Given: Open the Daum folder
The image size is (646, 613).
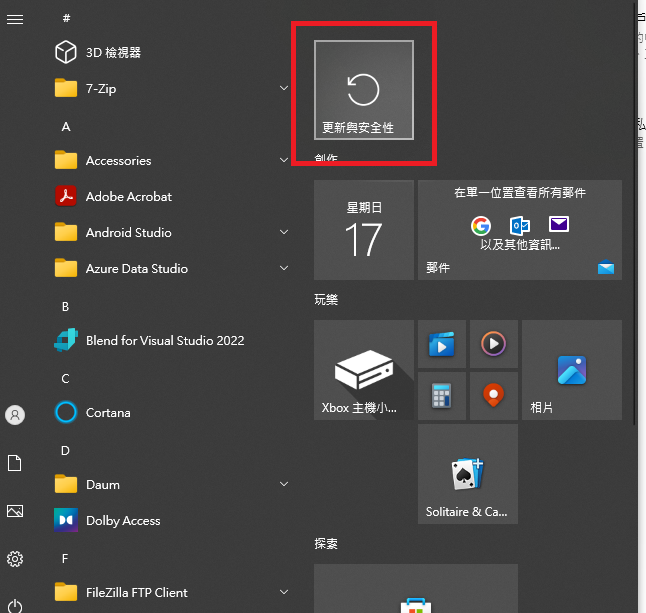Looking at the screenshot, I should point(171,484).
